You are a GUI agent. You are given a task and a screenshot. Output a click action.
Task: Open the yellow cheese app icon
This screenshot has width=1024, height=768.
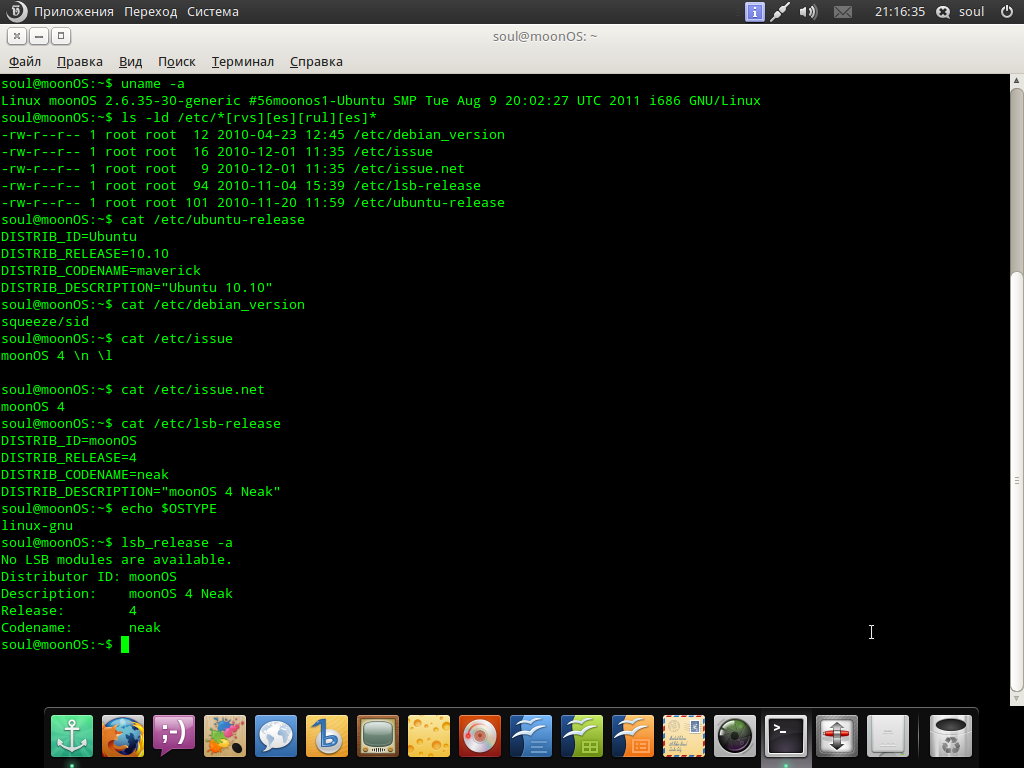tap(428, 736)
